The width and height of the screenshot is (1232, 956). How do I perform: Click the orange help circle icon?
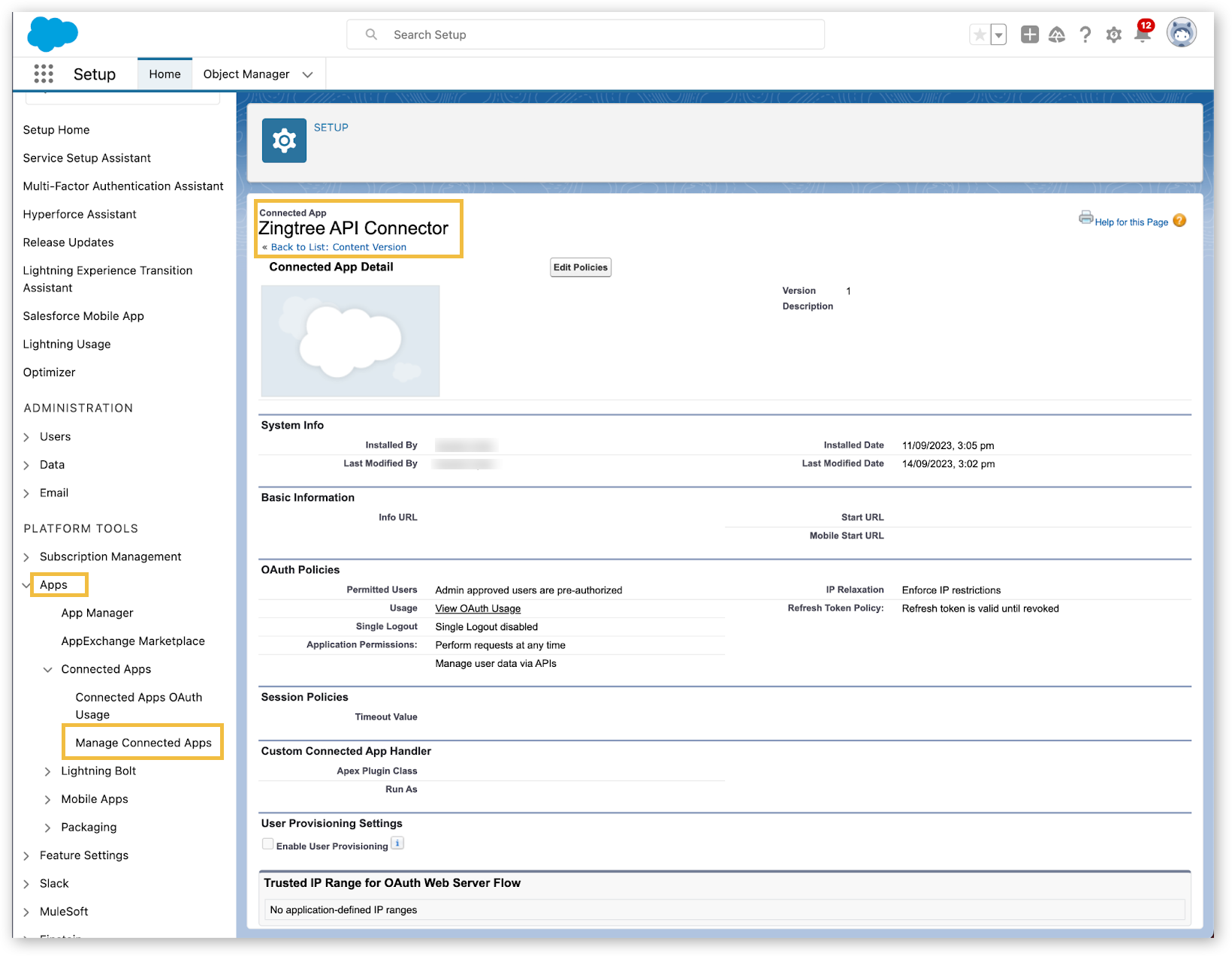point(1179,221)
